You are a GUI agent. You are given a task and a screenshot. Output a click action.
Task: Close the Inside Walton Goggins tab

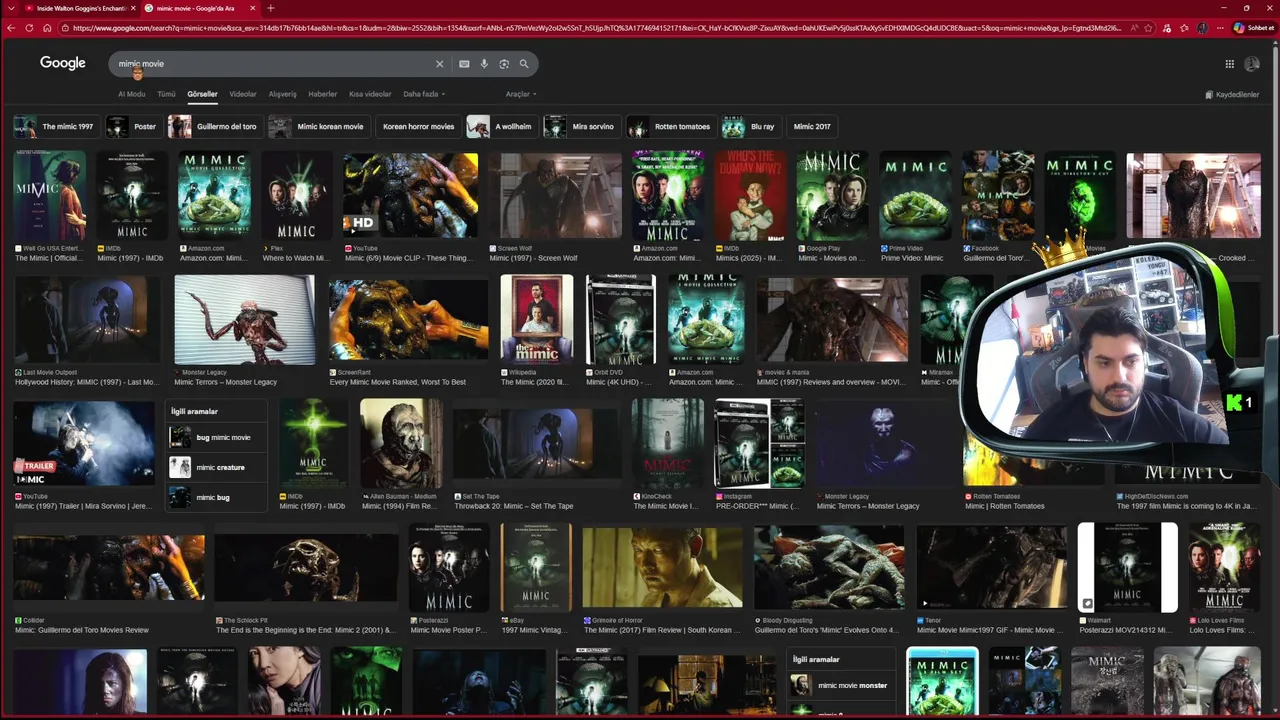point(133,8)
